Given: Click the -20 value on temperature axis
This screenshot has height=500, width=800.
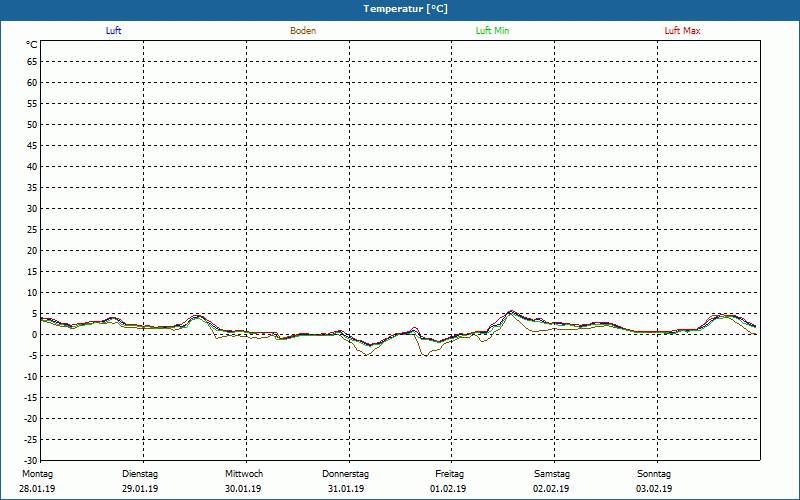Looking at the screenshot, I should (x=31, y=419).
